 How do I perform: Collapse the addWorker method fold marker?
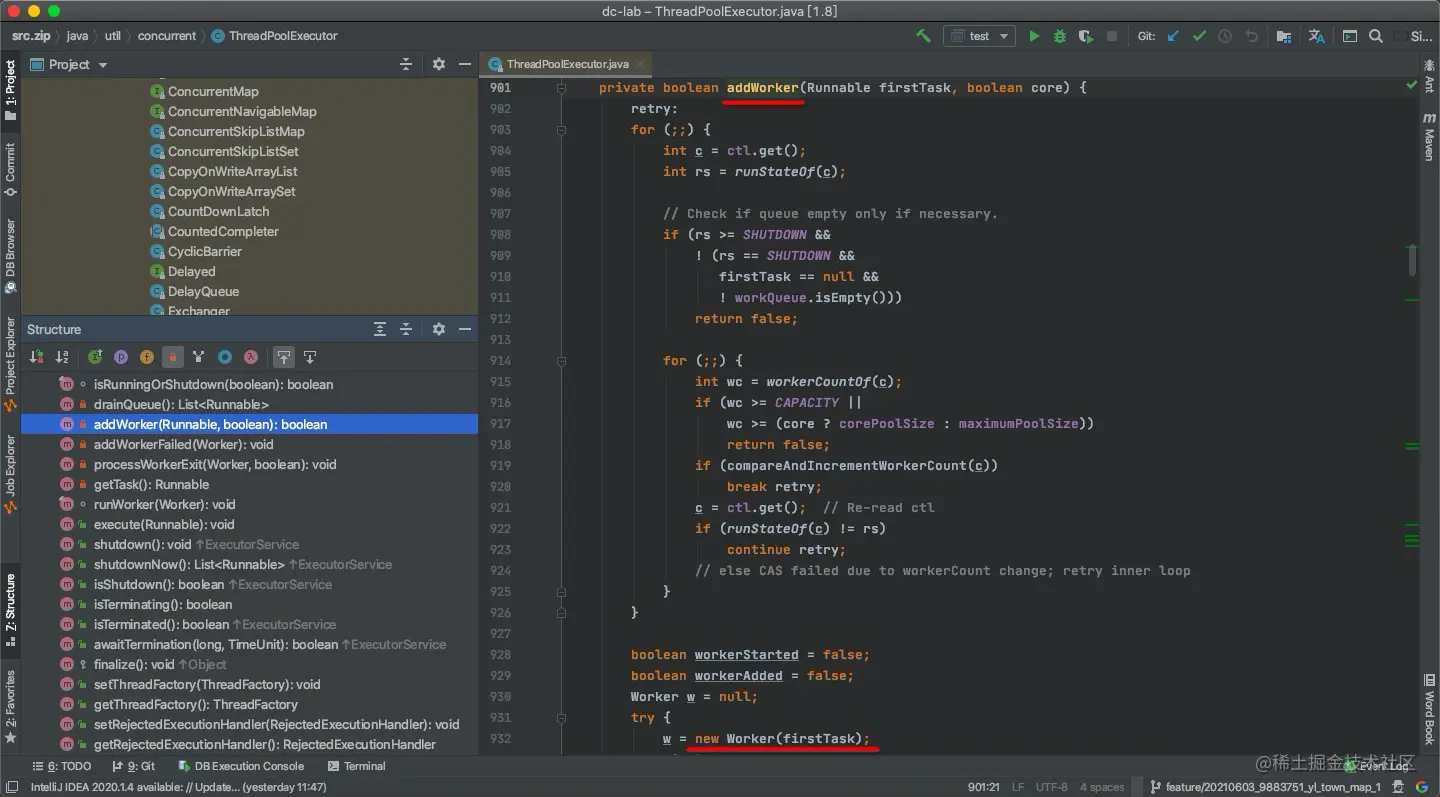point(561,88)
